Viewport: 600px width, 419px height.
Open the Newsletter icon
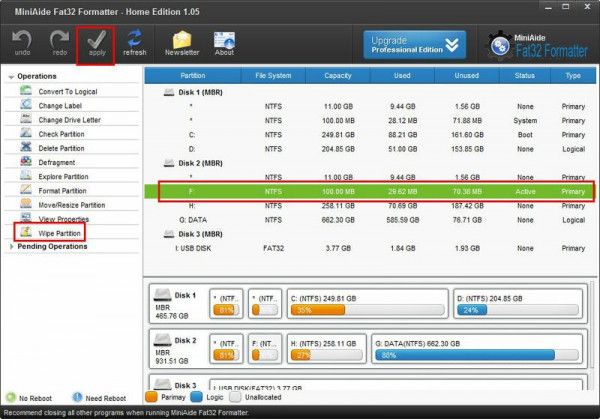click(182, 43)
